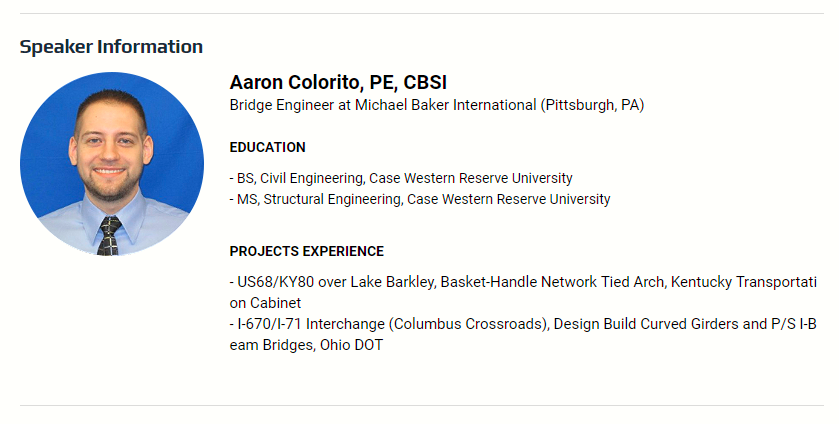Click the name Aaron Colorito, PE, CBSI

click(x=338, y=82)
